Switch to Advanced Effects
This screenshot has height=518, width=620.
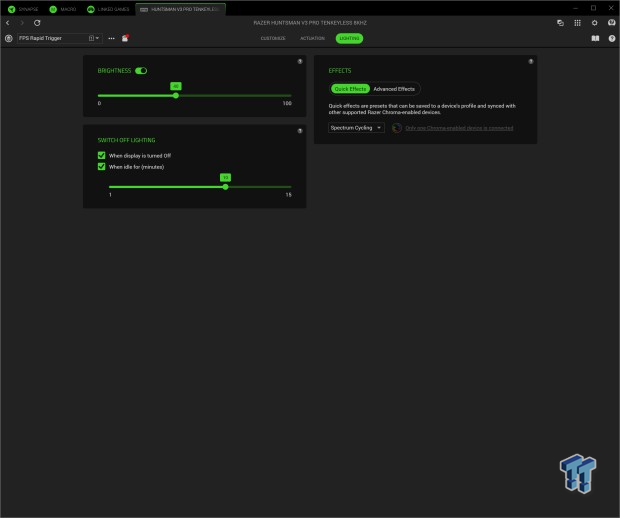pyautogui.click(x=394, y=89)
